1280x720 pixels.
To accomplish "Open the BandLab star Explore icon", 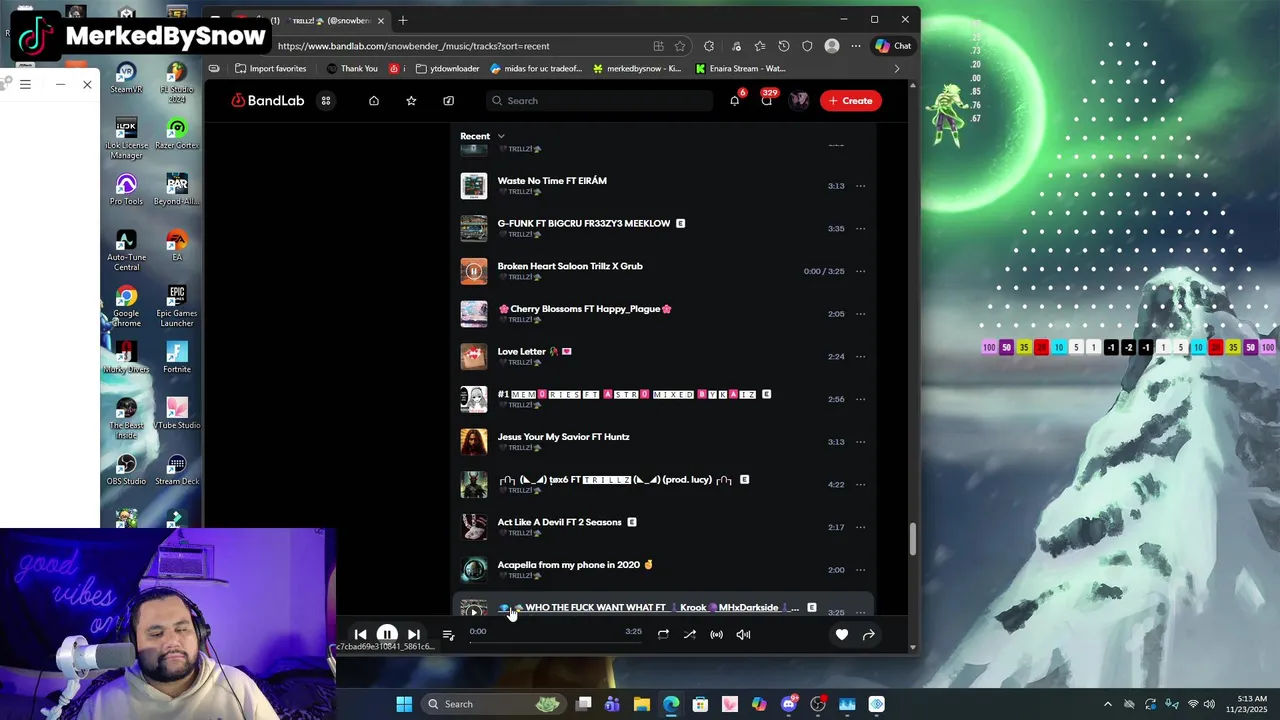I will coord(411,101).
